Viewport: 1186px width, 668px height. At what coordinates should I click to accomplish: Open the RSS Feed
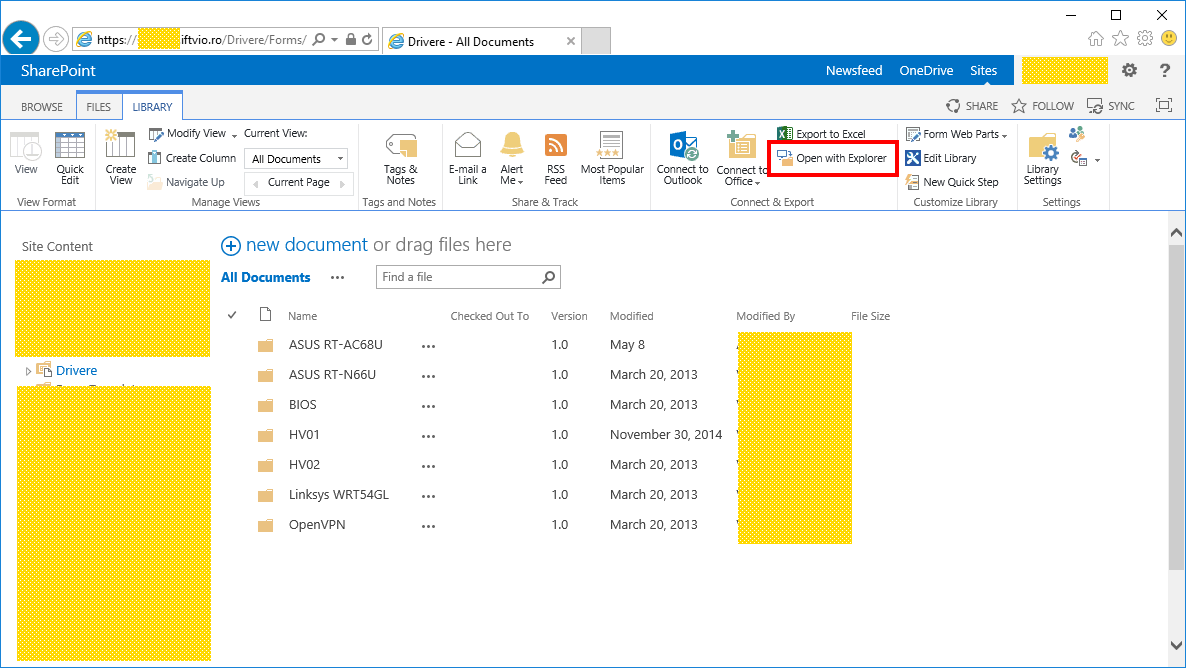click(556, 157)
